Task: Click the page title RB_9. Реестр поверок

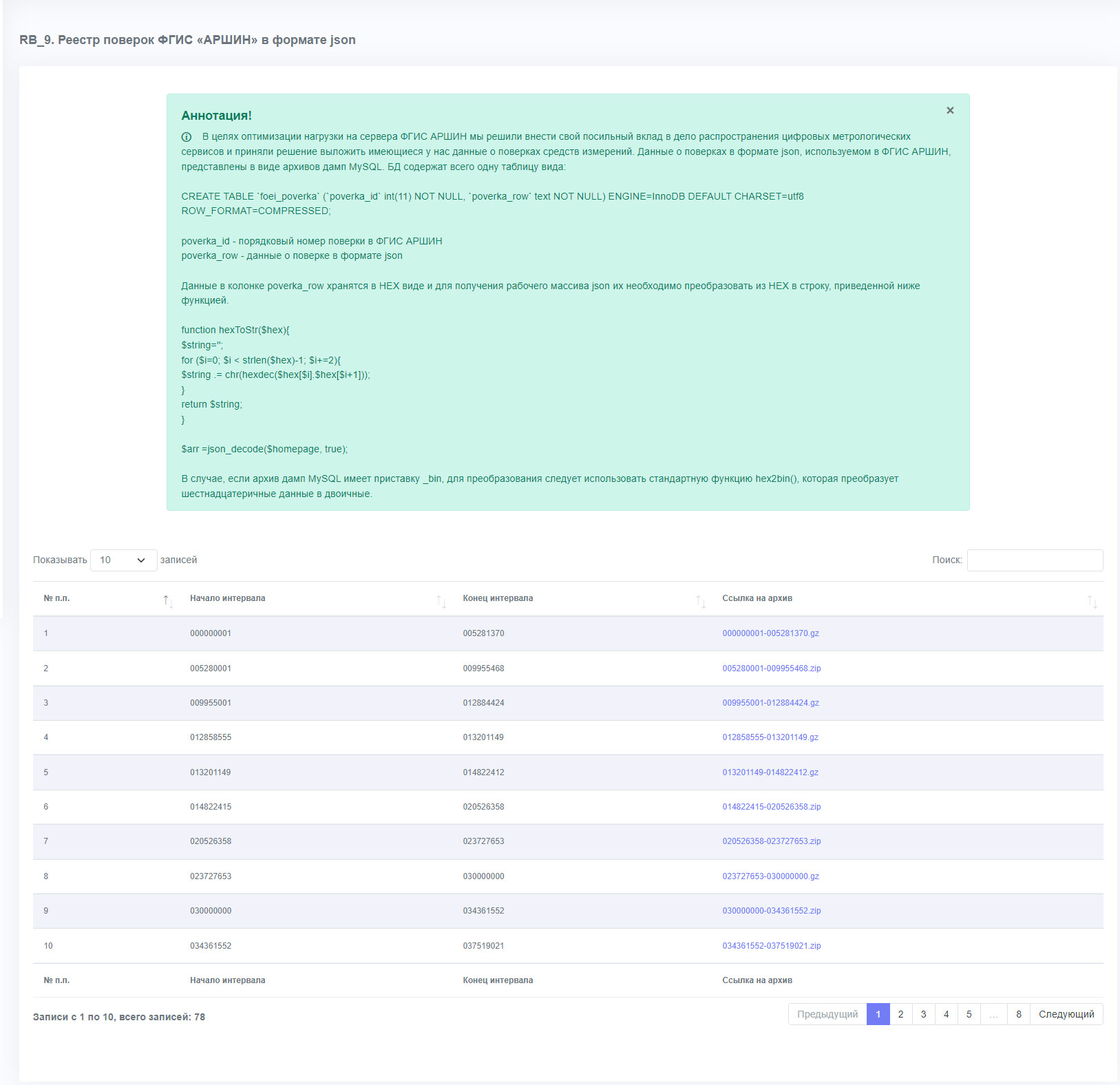Action: click(x=187, y=40)
